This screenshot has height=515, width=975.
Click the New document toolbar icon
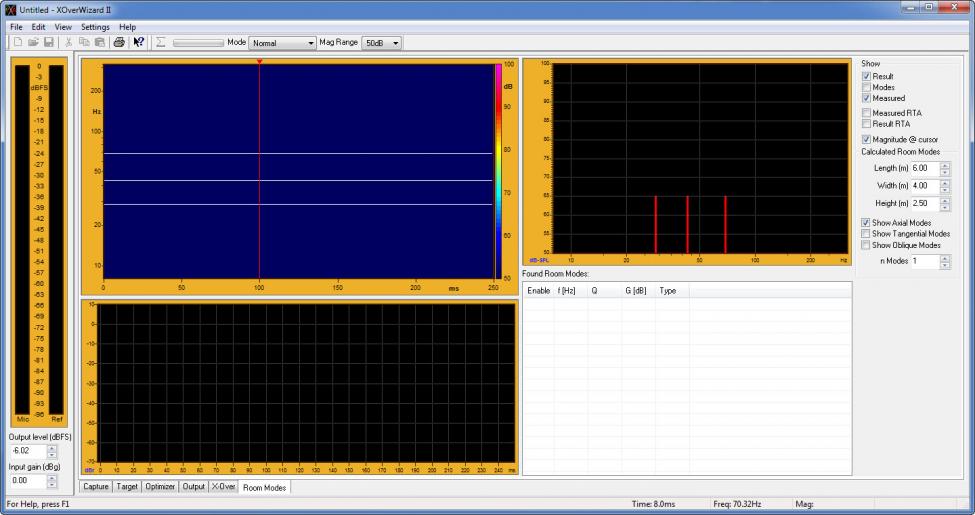tap(18, 43)
